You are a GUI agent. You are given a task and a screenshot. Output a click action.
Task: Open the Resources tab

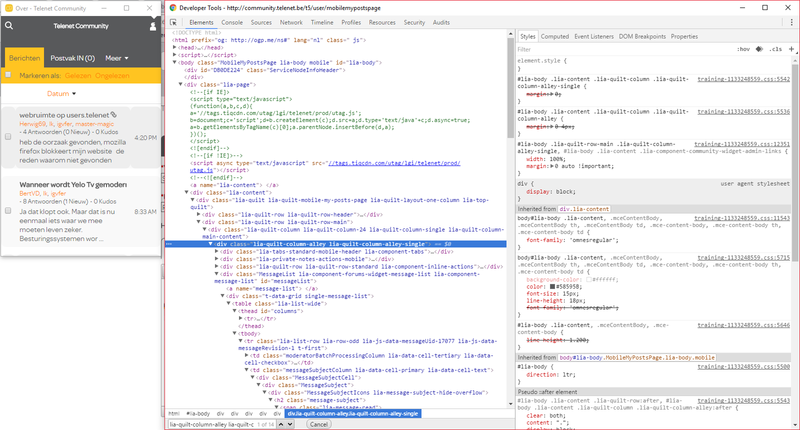click(382, 22)
